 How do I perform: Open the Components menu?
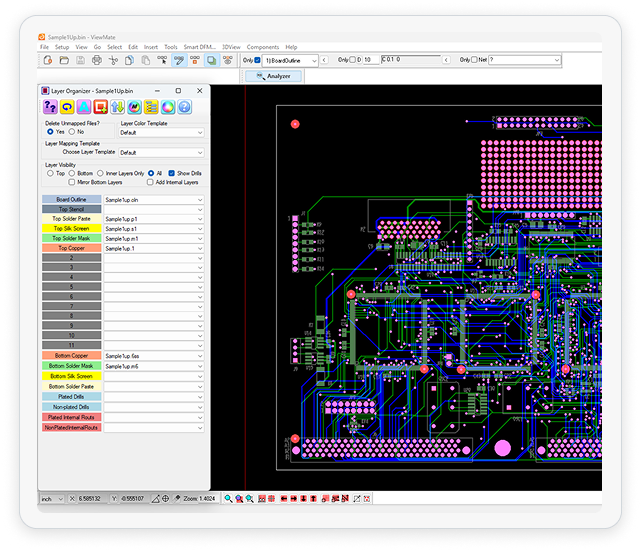[263, 47]
